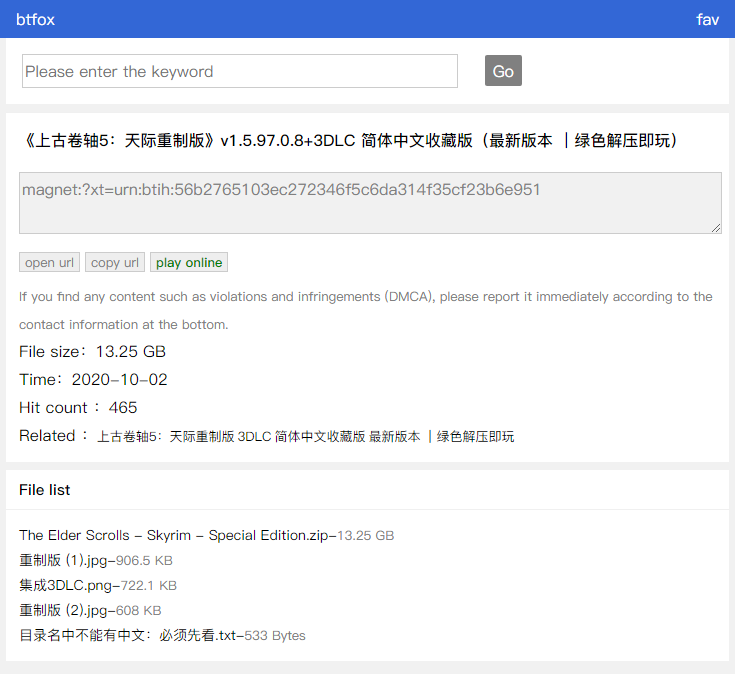735x674 pixels.
Task: Click Skyrim - Special Edition.zip file entry
Action: pos(207,535)
